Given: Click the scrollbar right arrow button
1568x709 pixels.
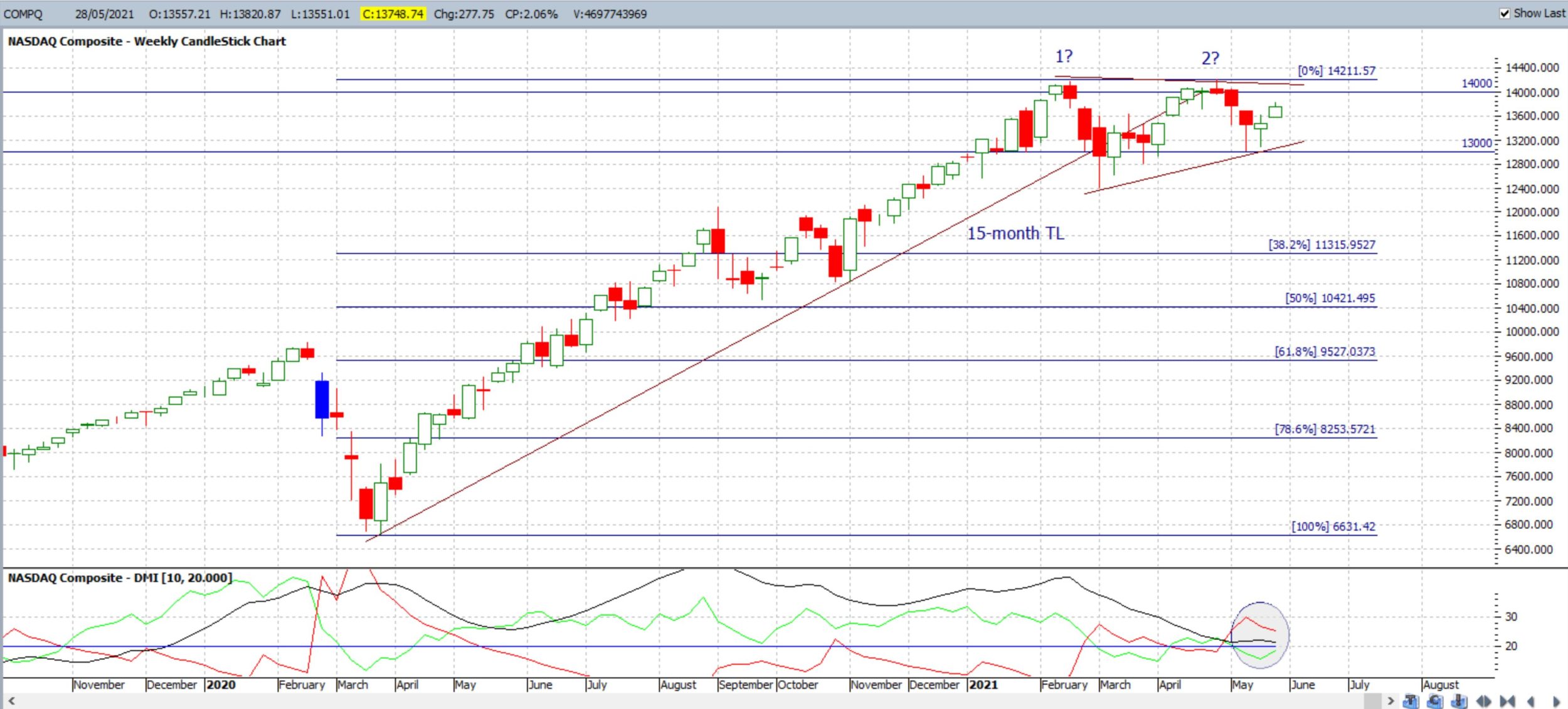Looking at the screenshot, I should point(1391,701).
